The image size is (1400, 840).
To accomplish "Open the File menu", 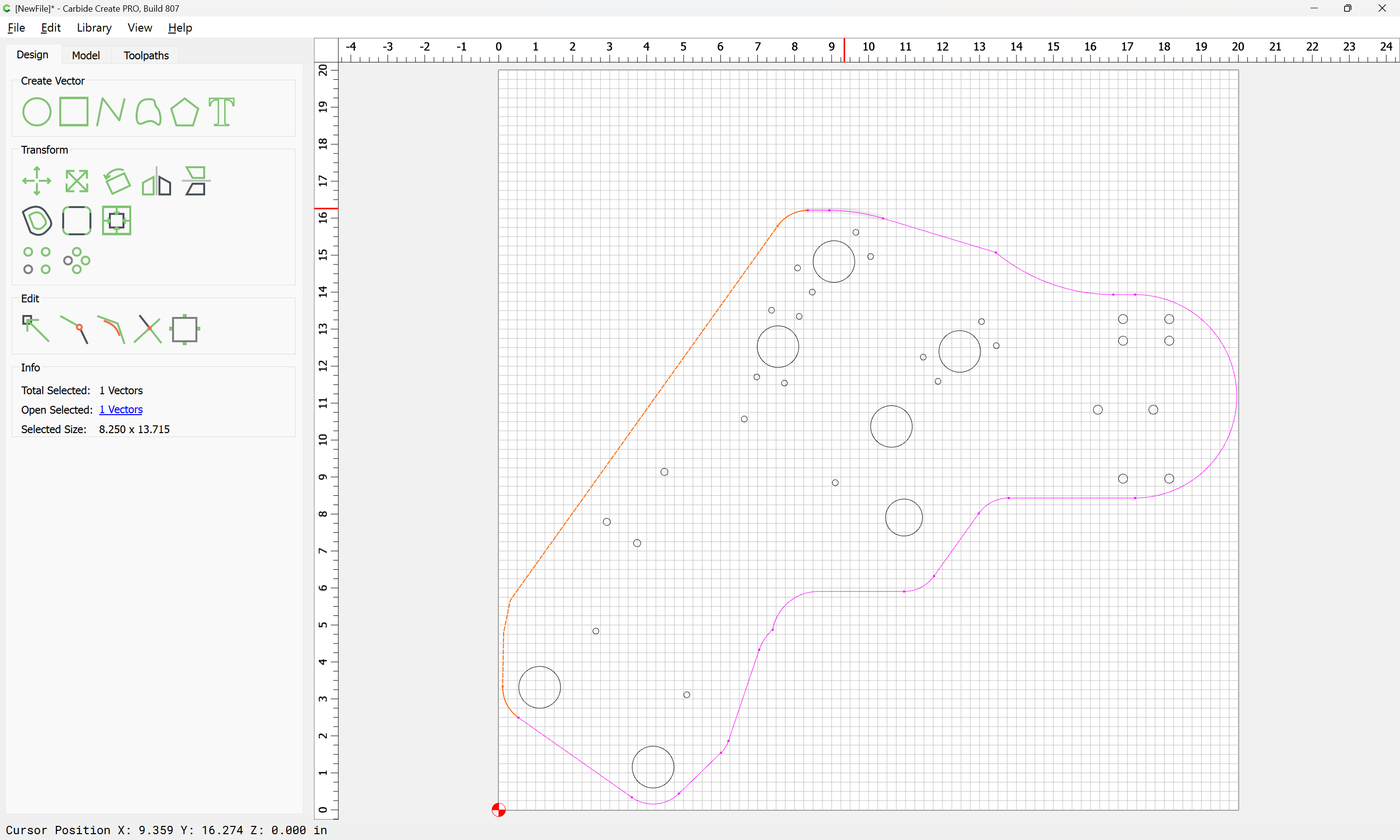I will [x=16, y=28].
